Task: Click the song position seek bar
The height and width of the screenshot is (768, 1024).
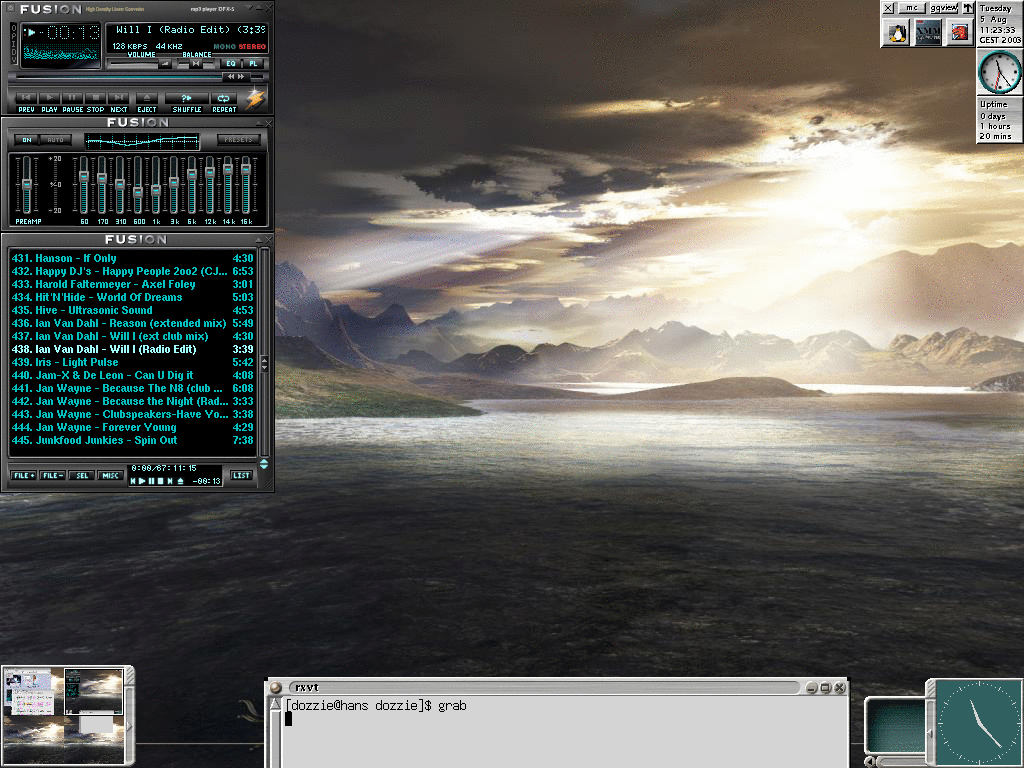Action: pos(140,77)
